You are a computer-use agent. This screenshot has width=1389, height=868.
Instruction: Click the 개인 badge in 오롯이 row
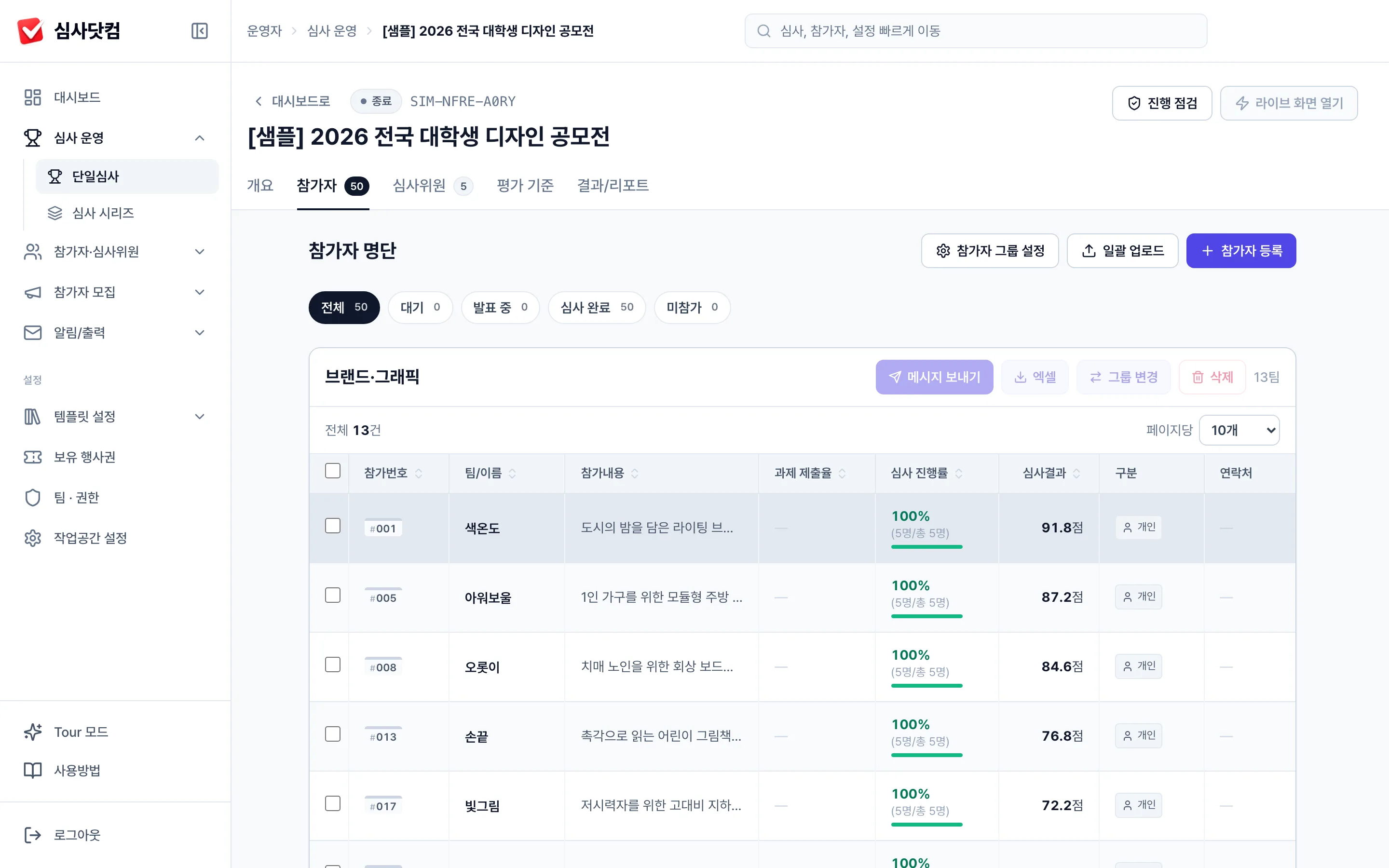click(1138, 666)
